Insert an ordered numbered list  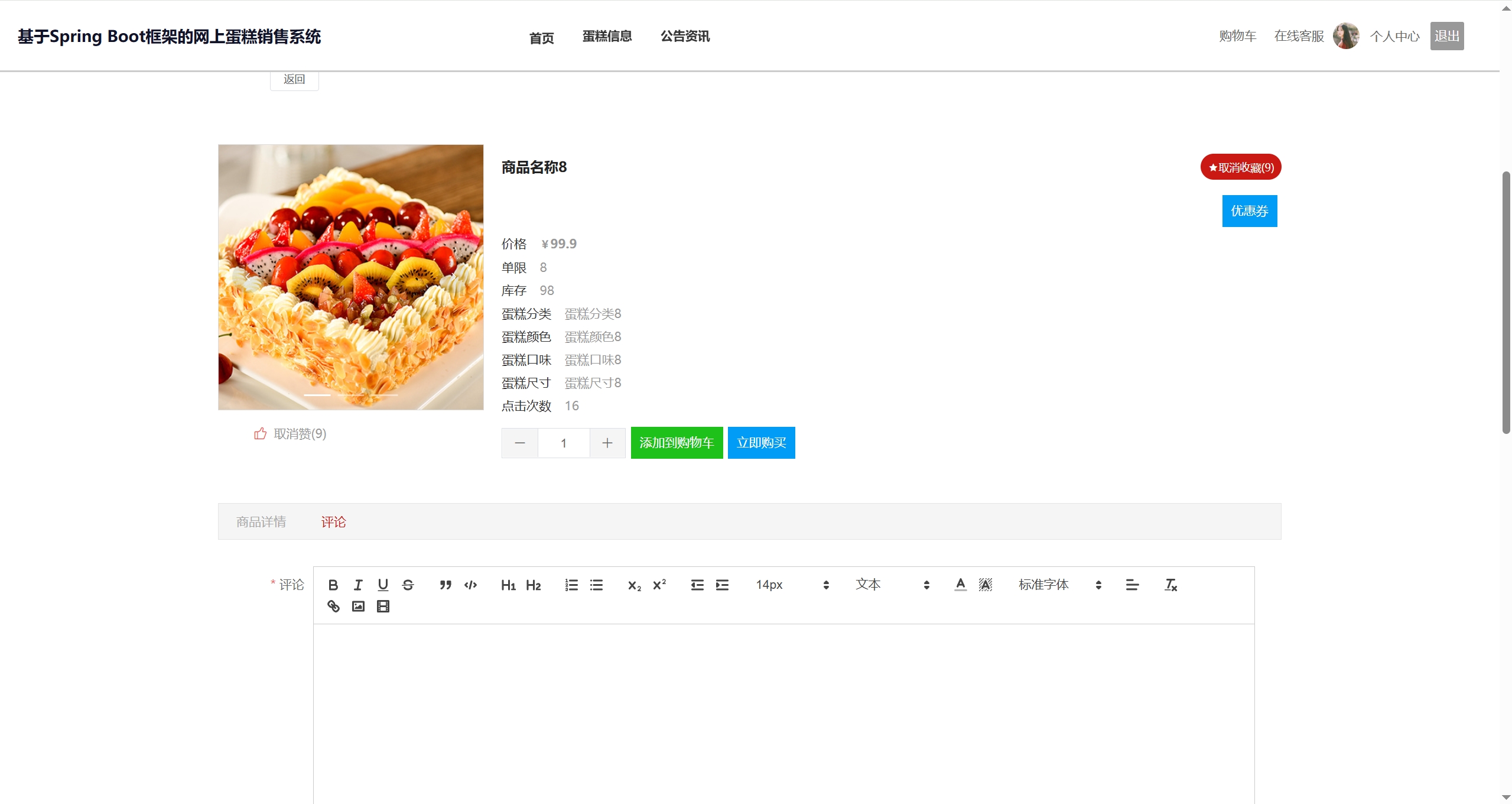[x=571, y=585]
